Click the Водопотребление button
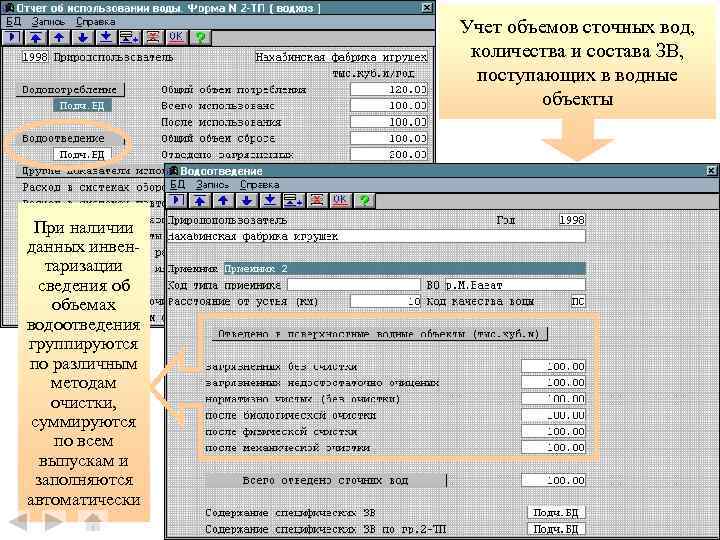This screenshot has width=720, height=540. tap(70, 90)
